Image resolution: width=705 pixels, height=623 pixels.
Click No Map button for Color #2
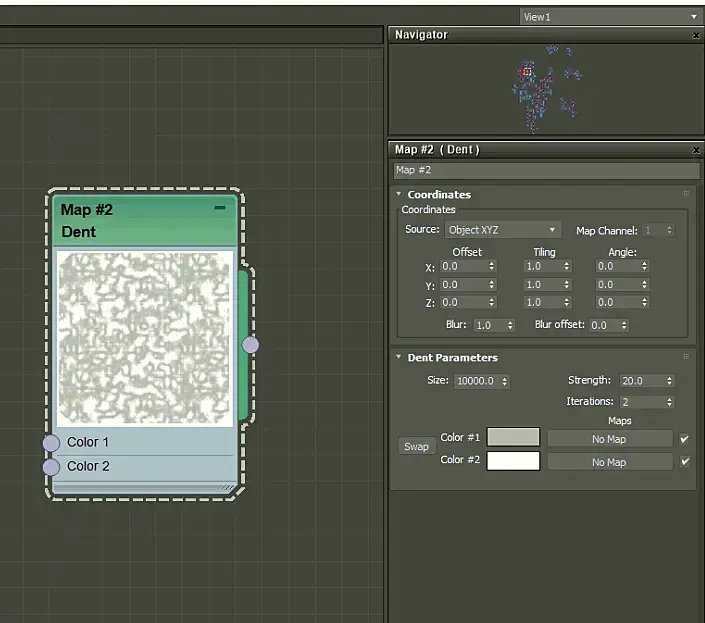click(609, 462)
